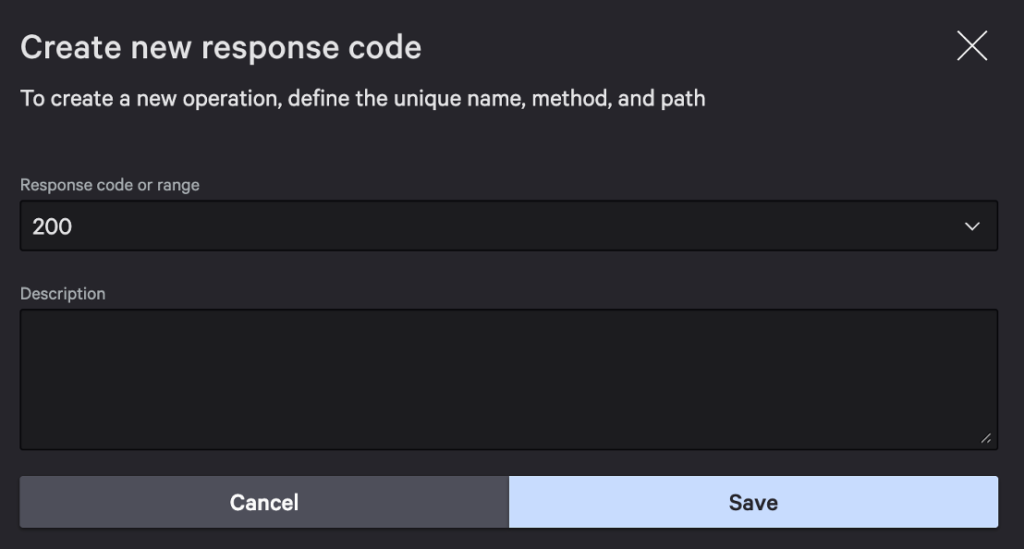The width and height of the screenshot is (1024, 549).
Task: Expand the response code combo box options
Action: point(971,227)
